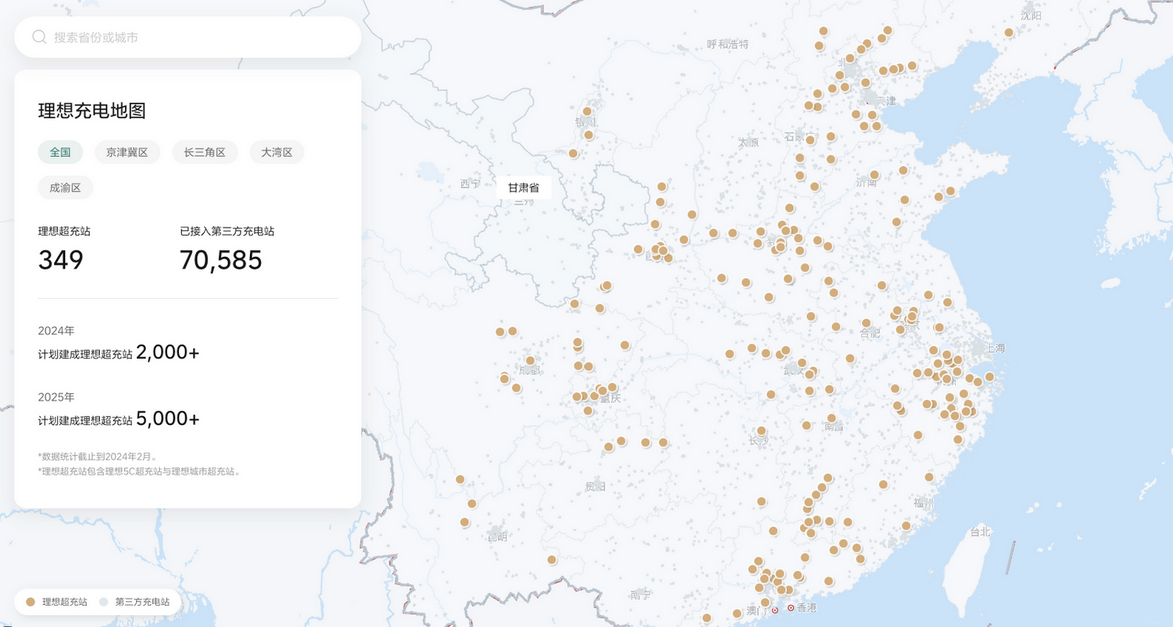Screen dimensions: 1176x630
Task: Click the search magnifier icon
Action: click(39, 37)
